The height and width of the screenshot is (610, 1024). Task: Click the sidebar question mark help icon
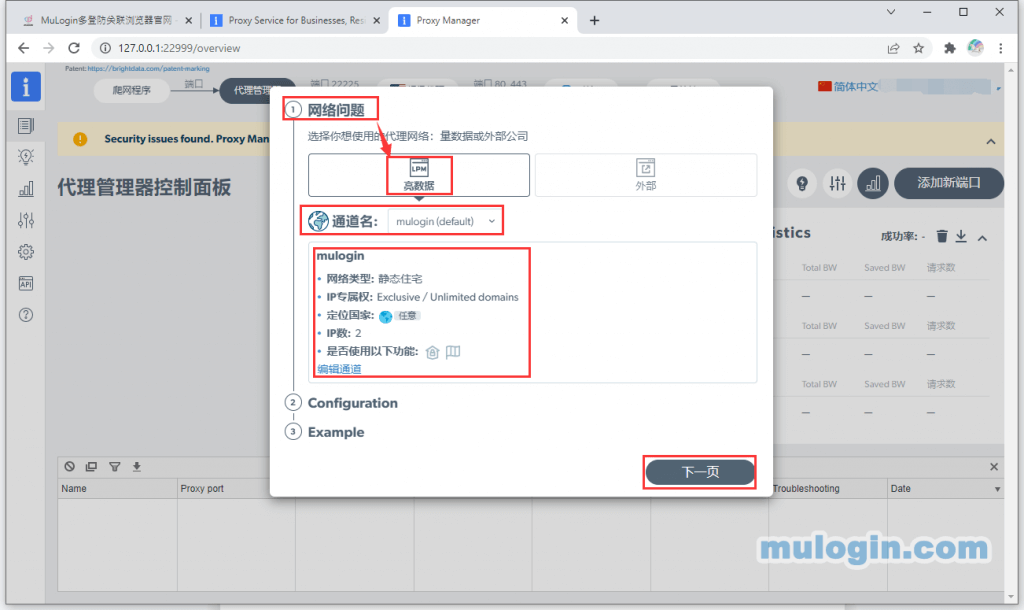pos(26,315)
